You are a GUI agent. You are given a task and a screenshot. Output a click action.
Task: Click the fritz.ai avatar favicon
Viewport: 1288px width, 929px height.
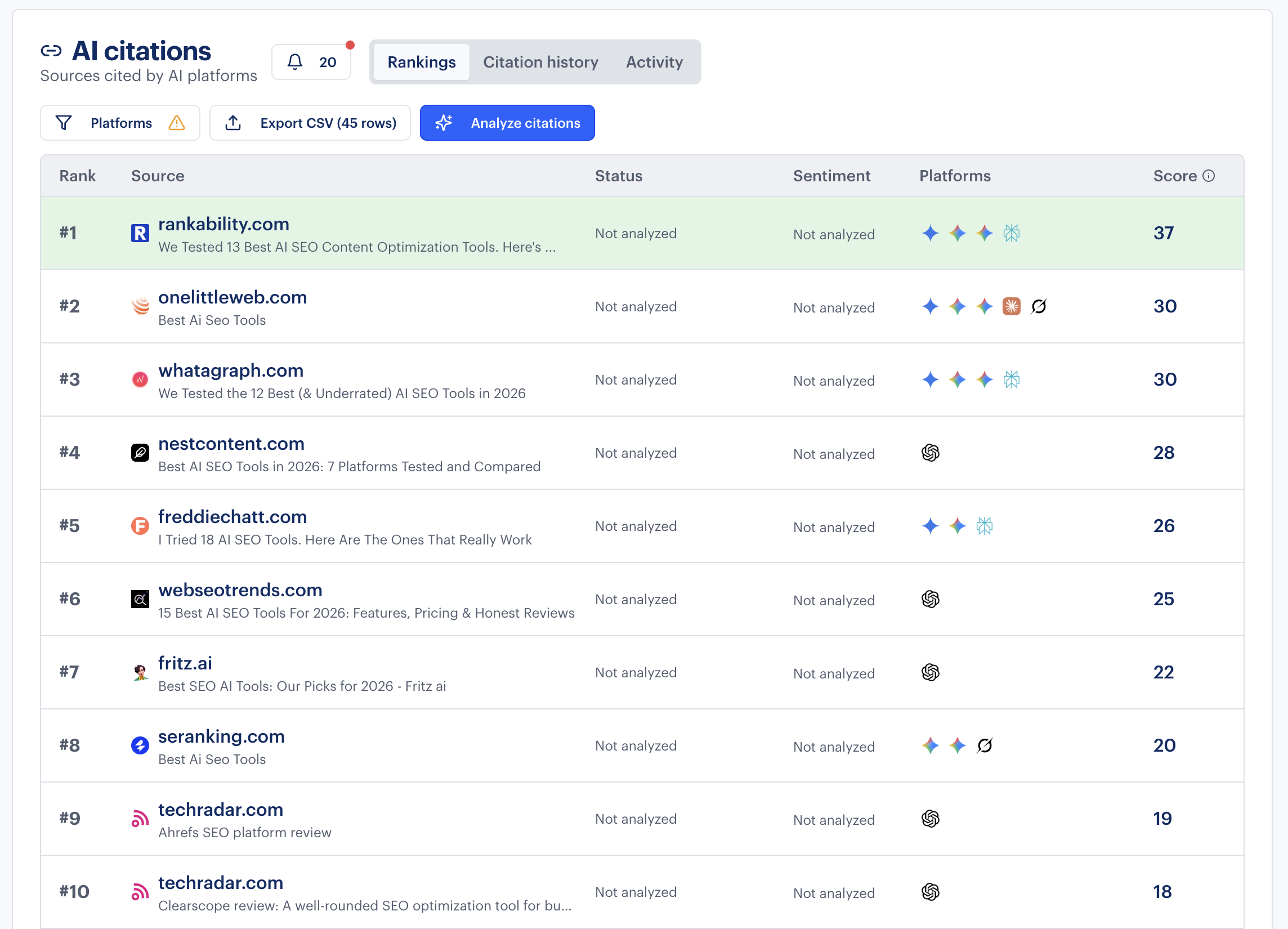click(x=140, y=672)
